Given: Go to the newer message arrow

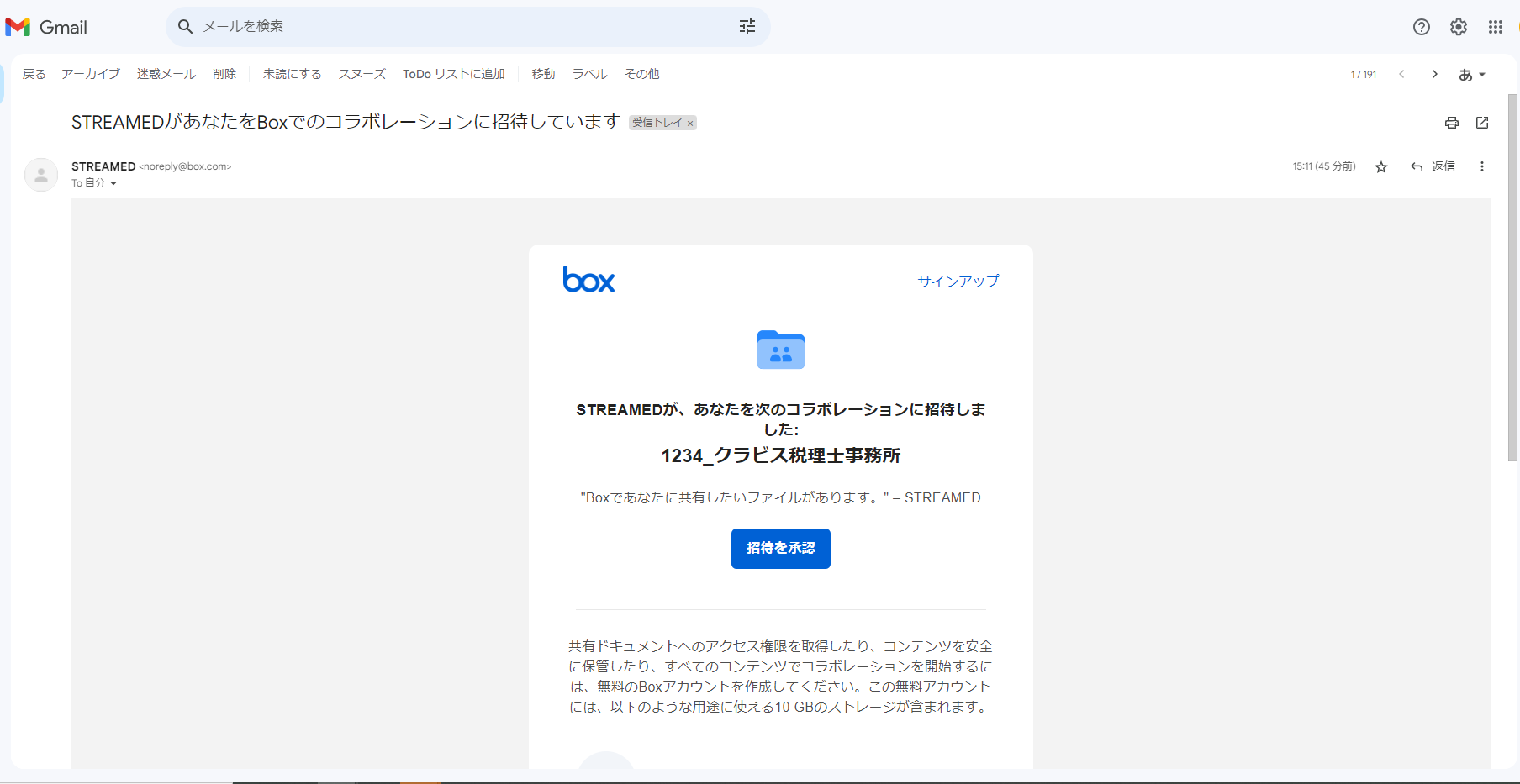Looking at the screenshot, I should click(1401, 74).
